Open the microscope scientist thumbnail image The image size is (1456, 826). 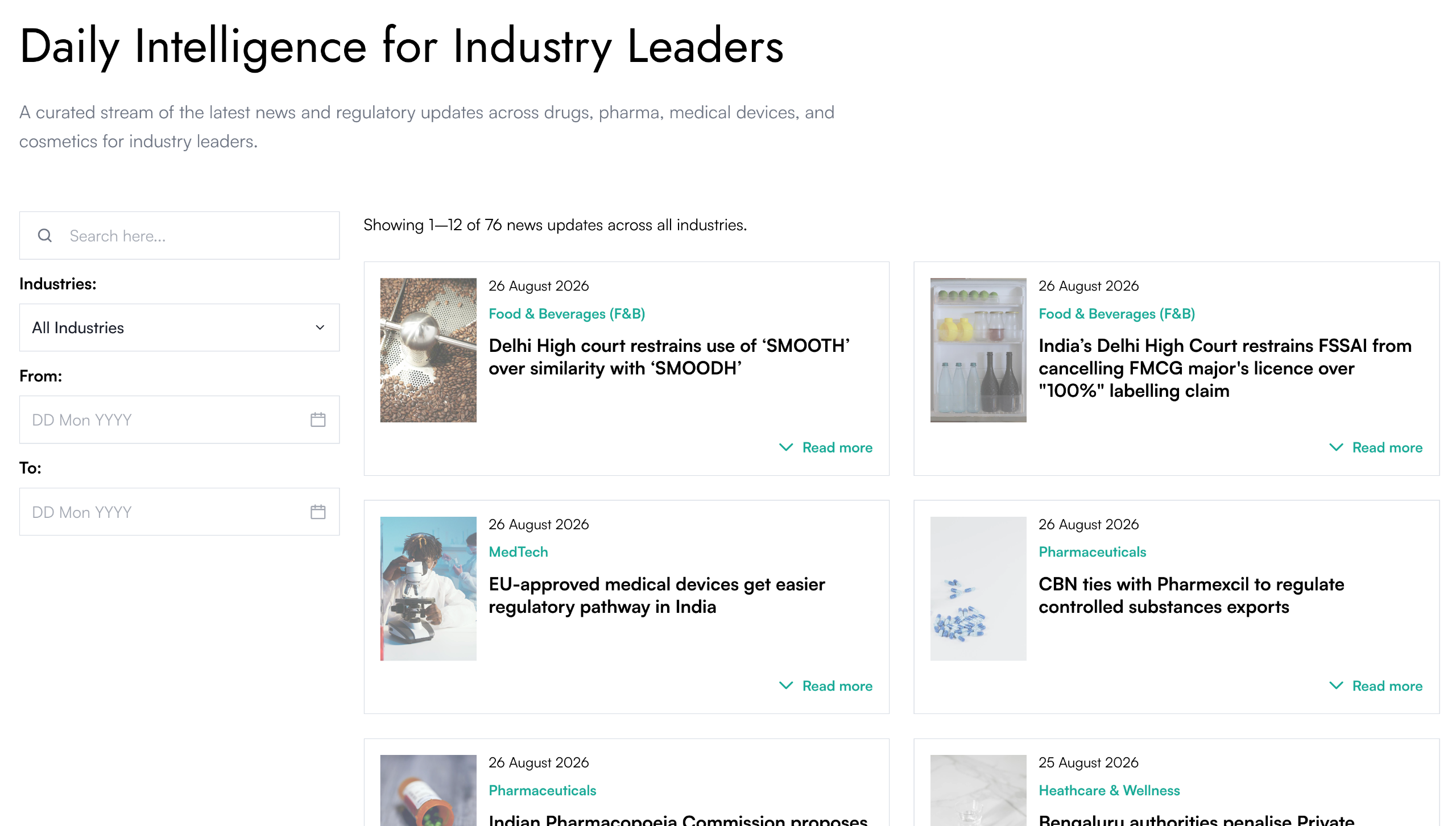tap(428, 588)
